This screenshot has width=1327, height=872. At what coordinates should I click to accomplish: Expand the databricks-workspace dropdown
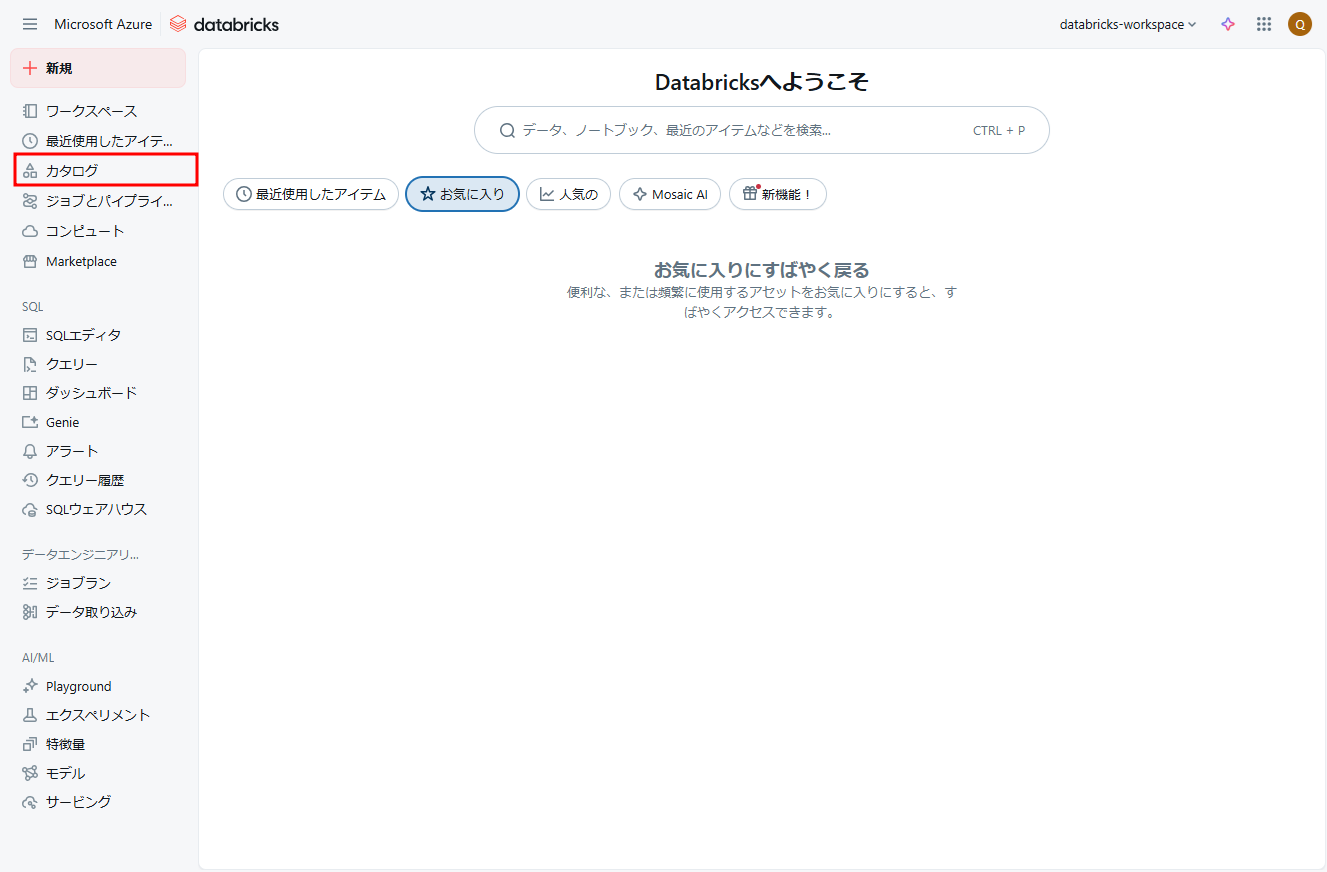pyautogui.click(x=1127, y=24)
